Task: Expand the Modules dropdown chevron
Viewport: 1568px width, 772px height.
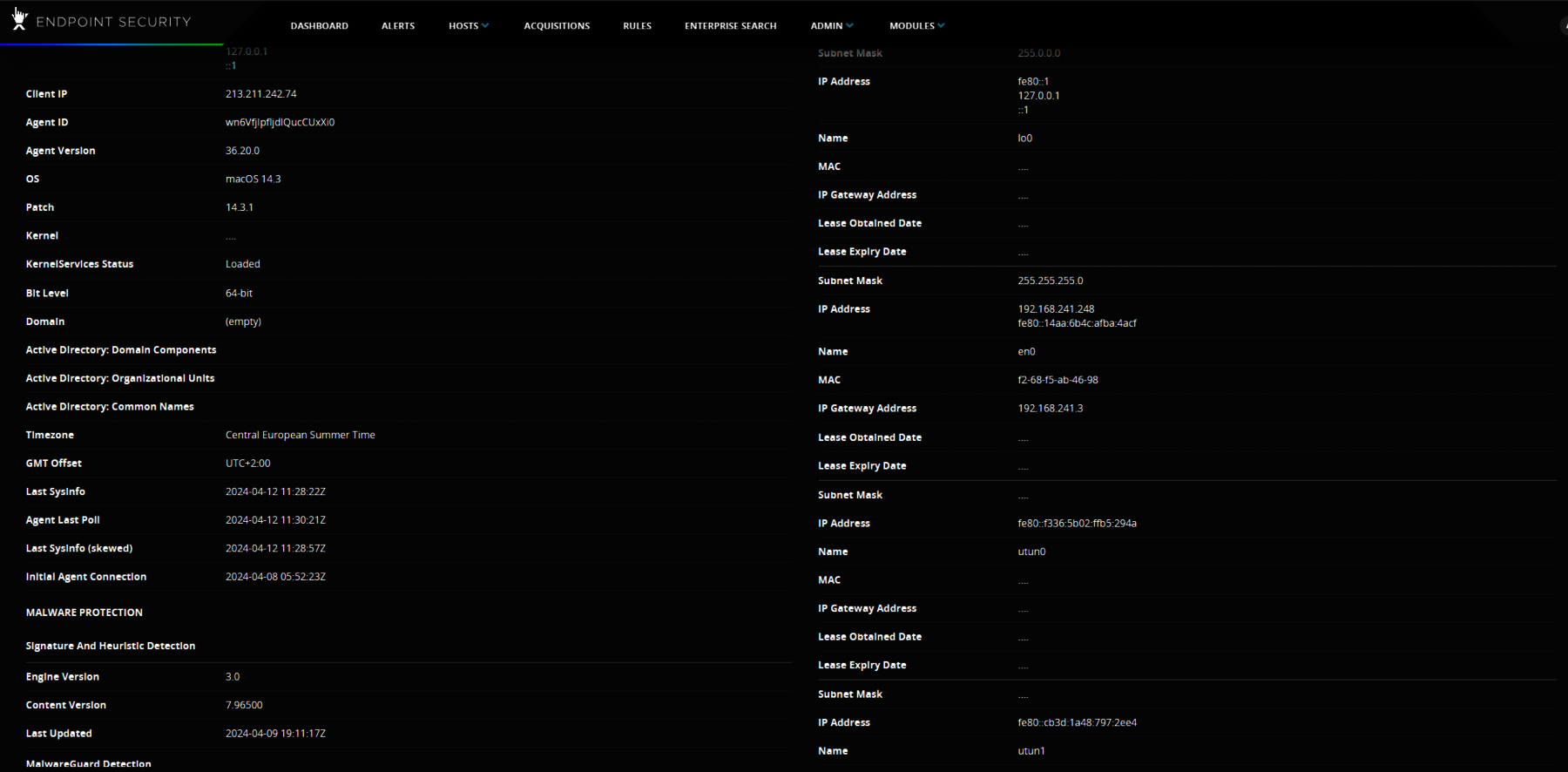Action: click(x=941, y=26)
